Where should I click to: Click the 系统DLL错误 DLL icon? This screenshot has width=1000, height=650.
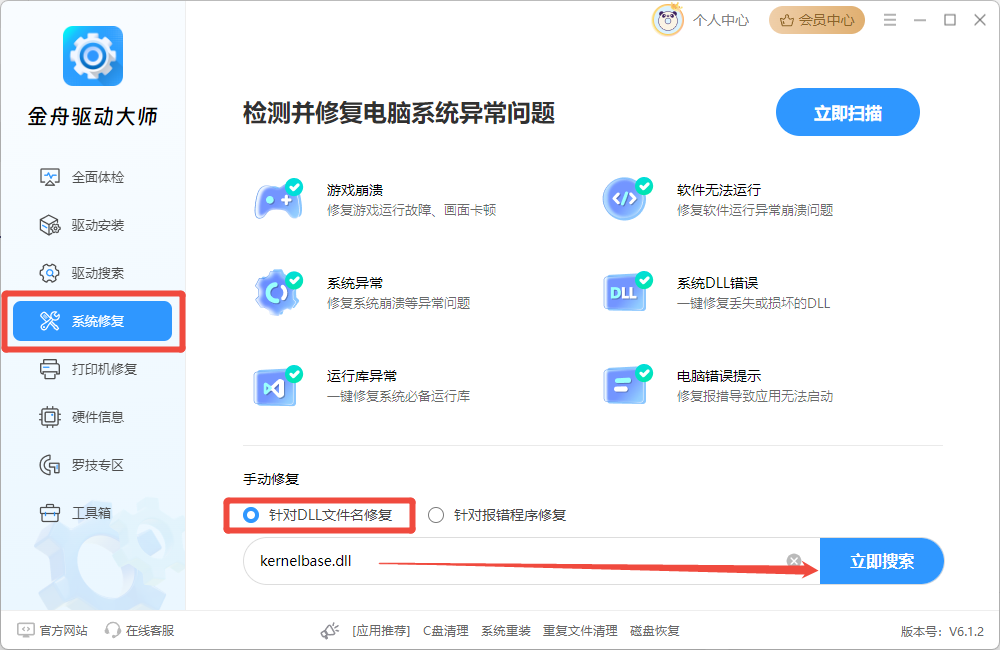click(627, 292)
